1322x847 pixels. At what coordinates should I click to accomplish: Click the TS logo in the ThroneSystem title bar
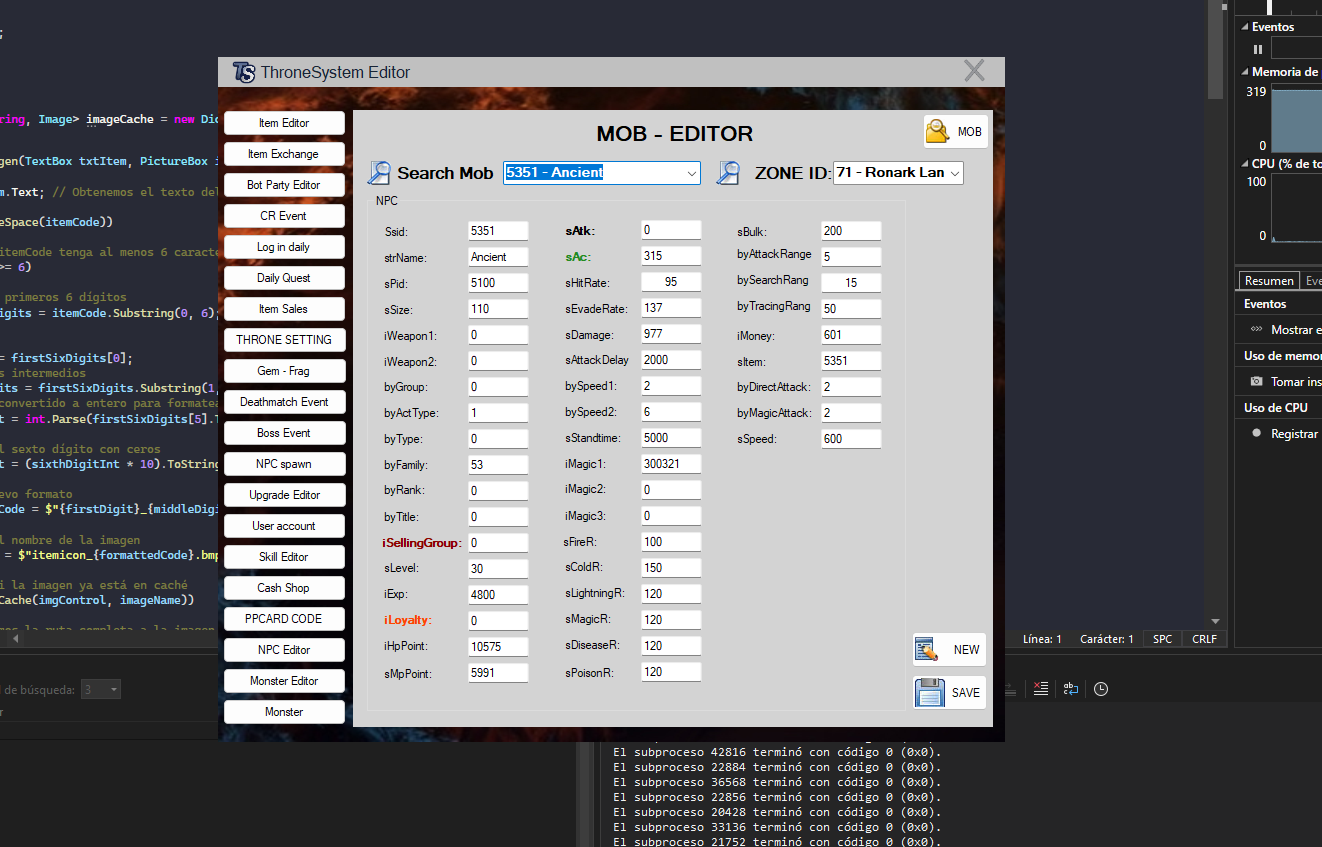tap(243, 72)
